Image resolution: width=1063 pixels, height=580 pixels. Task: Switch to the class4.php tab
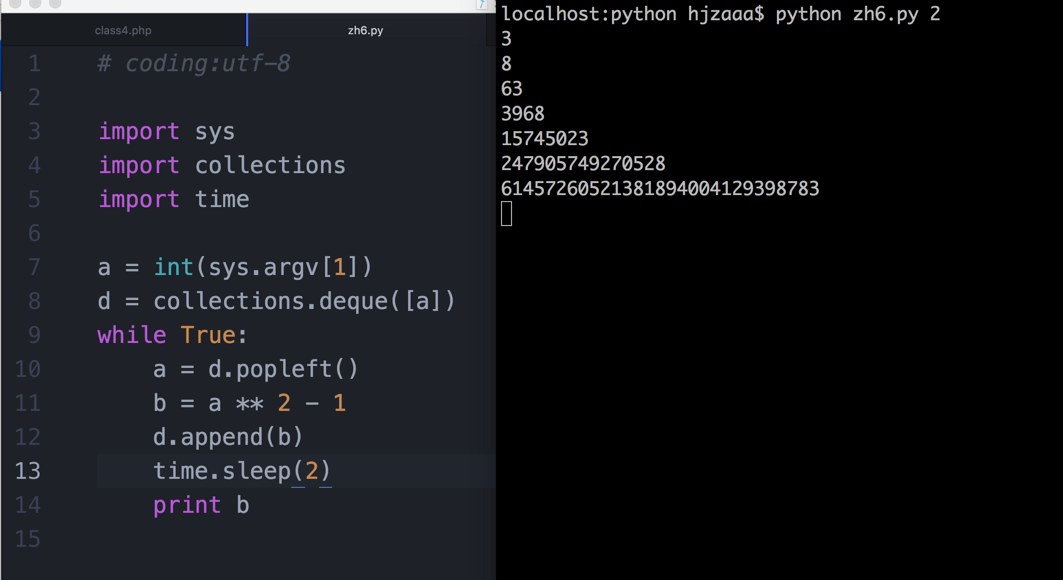tap(123, 30)
